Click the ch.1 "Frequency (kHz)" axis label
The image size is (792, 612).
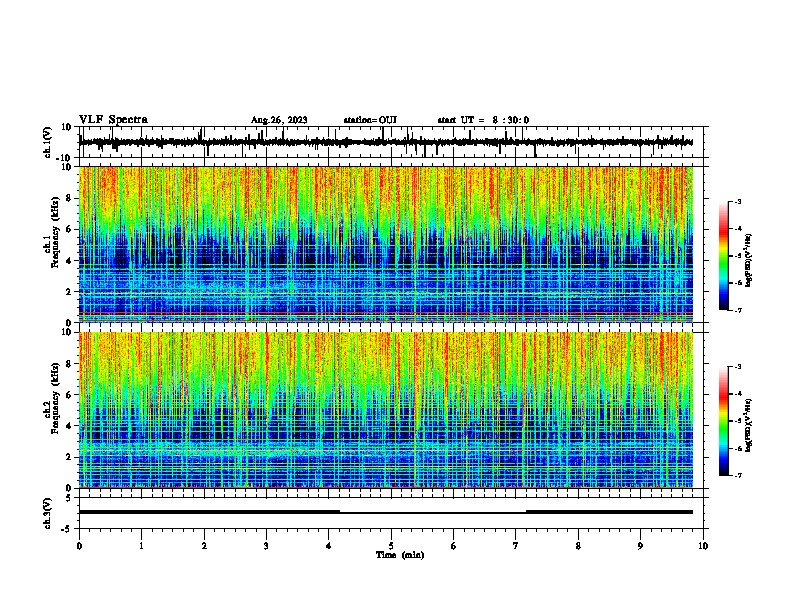(55, 233)
